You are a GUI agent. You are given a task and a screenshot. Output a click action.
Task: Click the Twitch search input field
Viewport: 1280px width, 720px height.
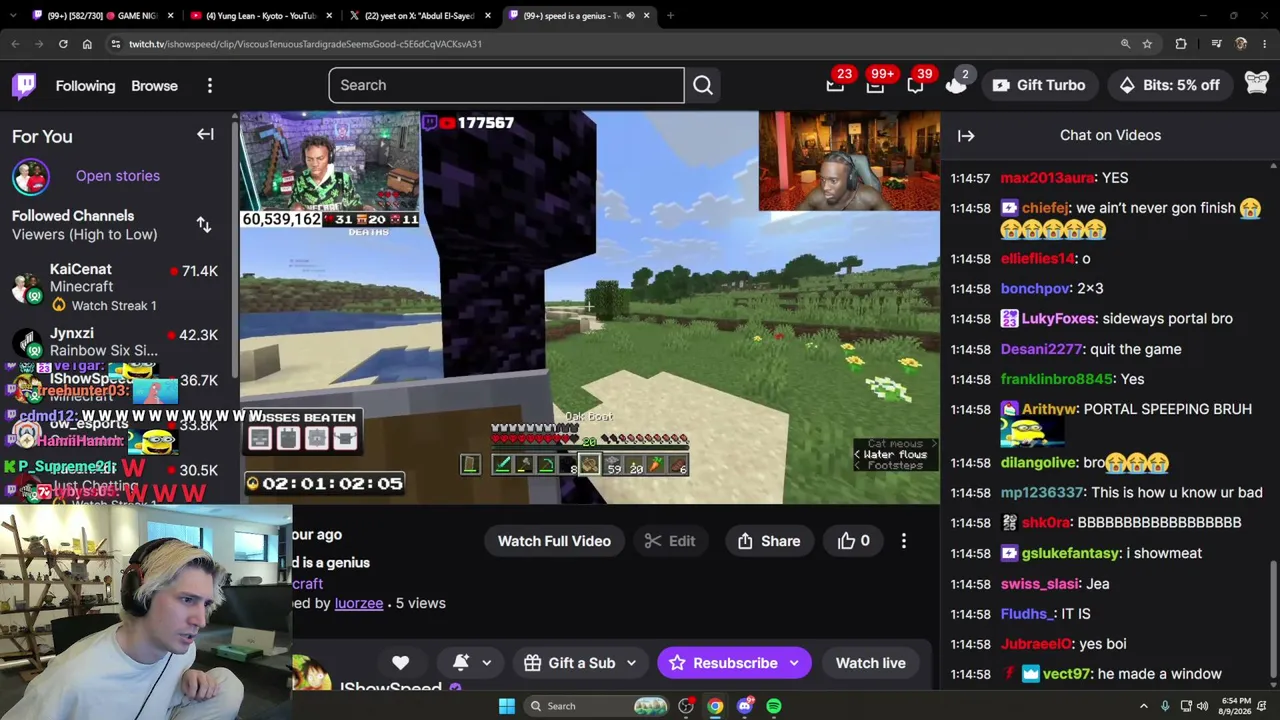[x=506, y=85]
